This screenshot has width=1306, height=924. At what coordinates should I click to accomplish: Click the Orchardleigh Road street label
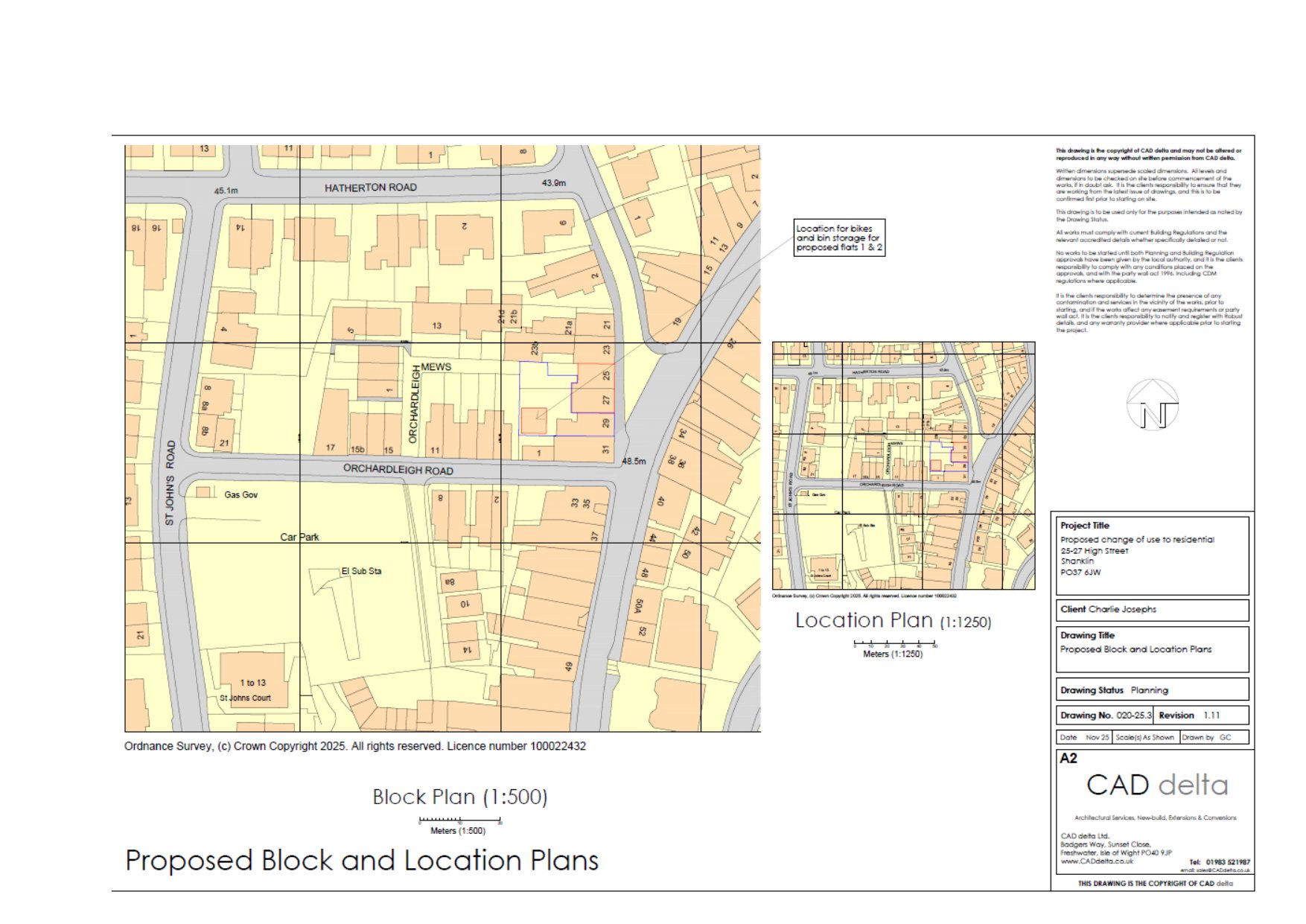pos(398,469)
